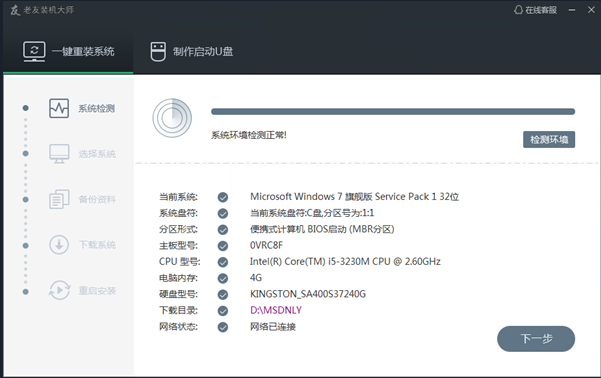Go to the 系统检测 step label
Viewport: 601px width, 378px height.
(97, 108)
